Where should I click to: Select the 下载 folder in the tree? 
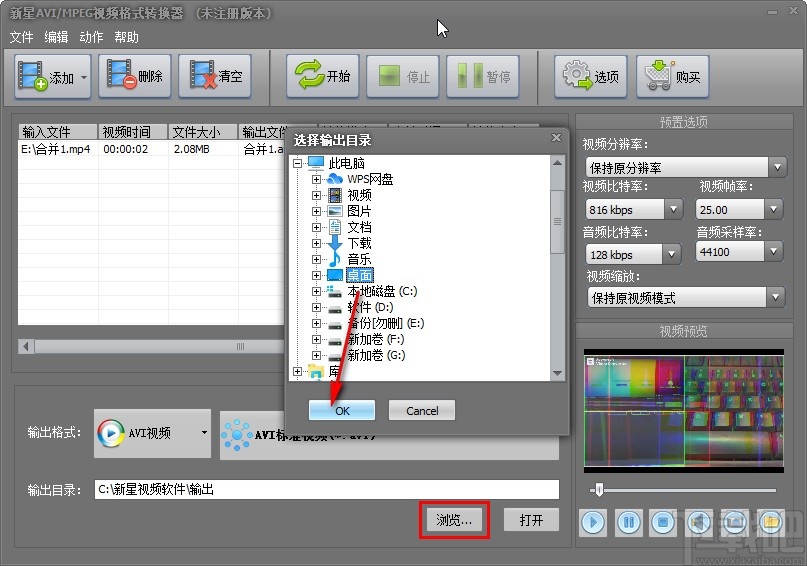(x=359, y=243)
